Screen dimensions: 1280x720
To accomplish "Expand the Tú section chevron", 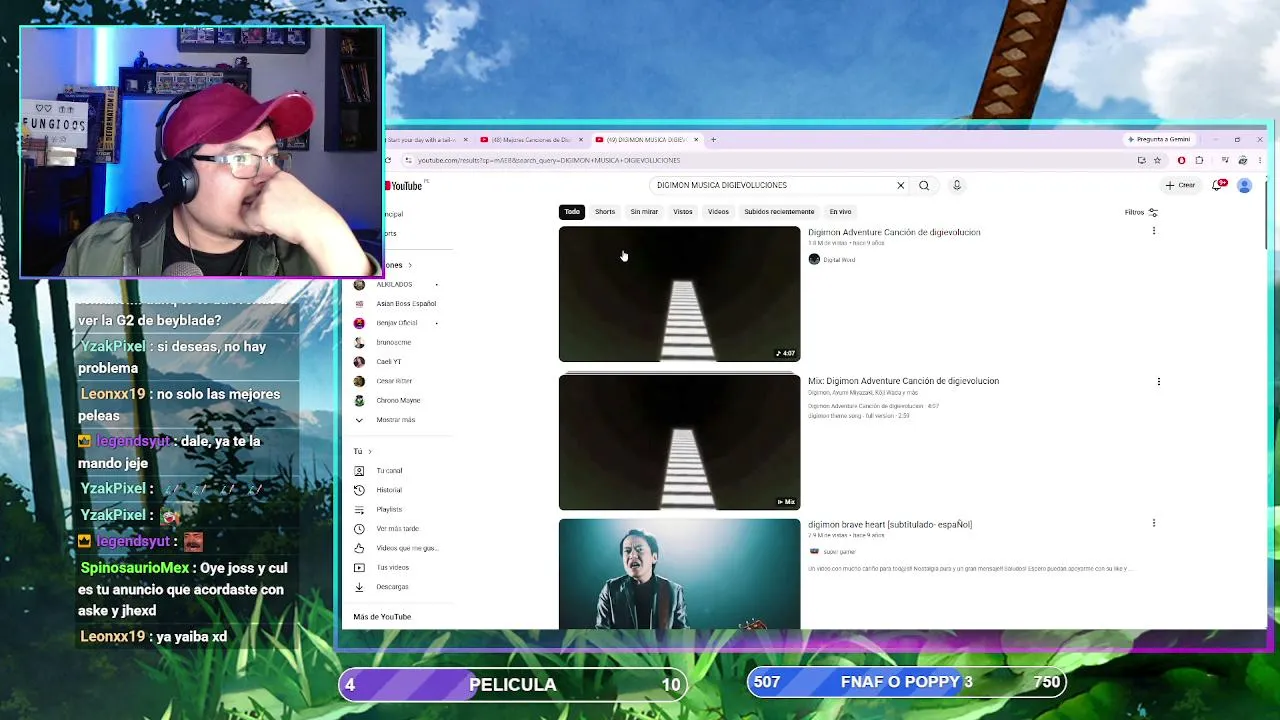I will pos(369,451).
